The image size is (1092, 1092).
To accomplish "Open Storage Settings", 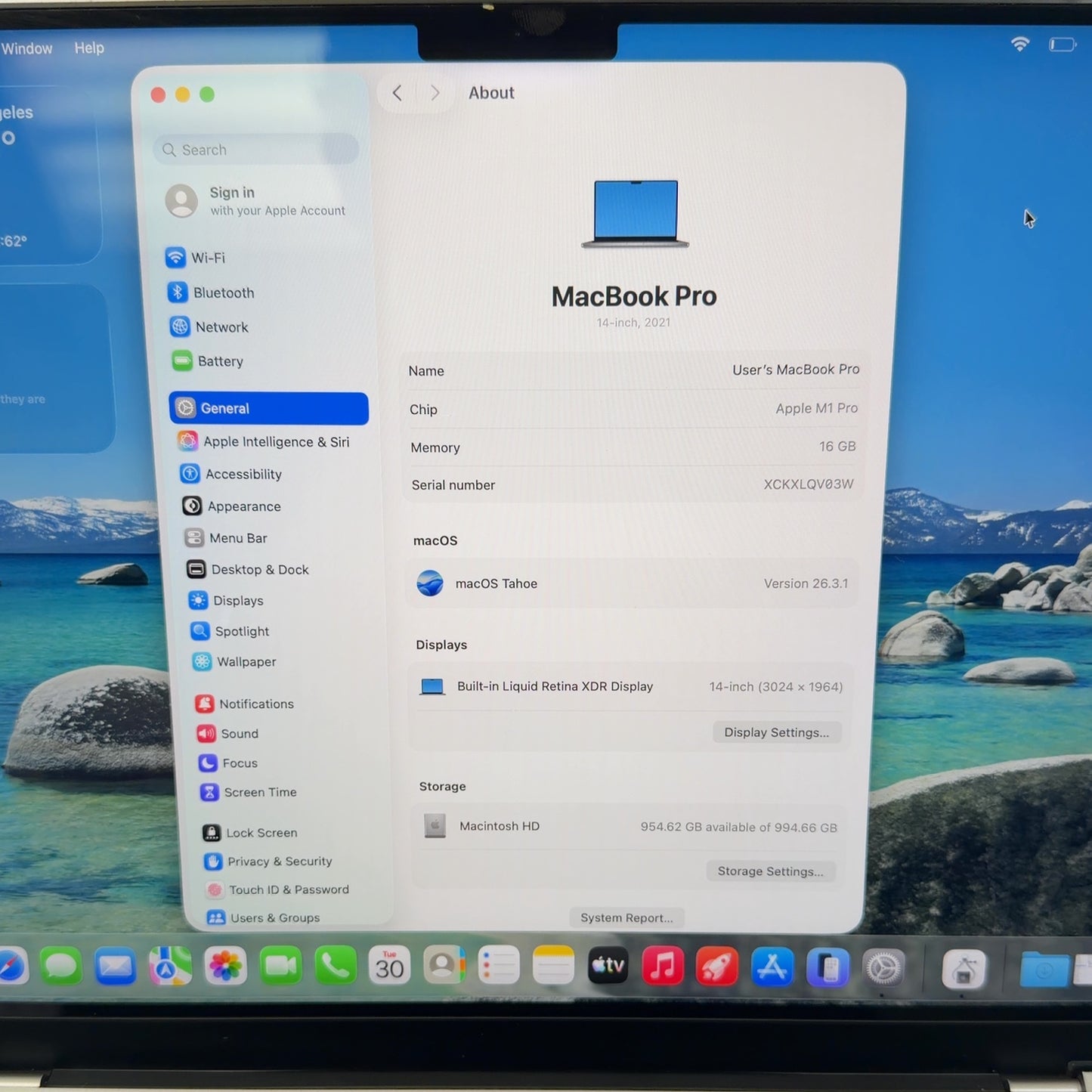I will (771, 871).
